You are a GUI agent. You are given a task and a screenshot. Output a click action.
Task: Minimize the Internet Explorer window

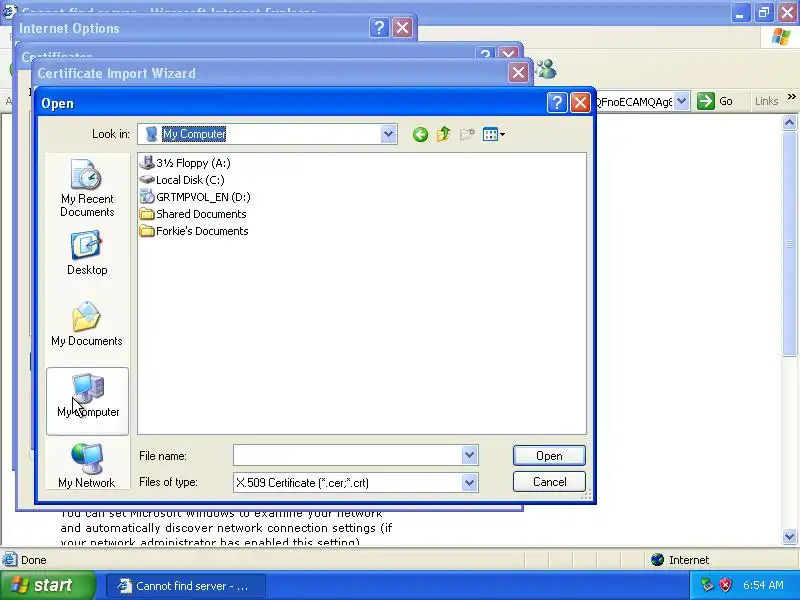pyautogui.click(x=740, y=13)
